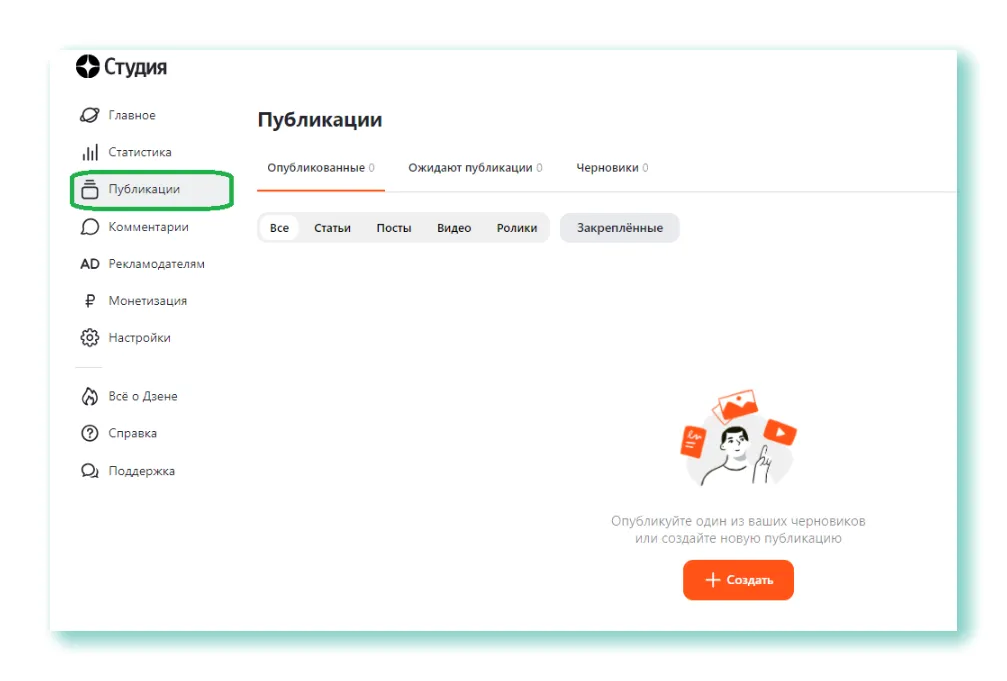This screenshot has height=681, width=1007.
Task: Click the ruble icon for Монетизация
Action: click(x=90, y=301)
